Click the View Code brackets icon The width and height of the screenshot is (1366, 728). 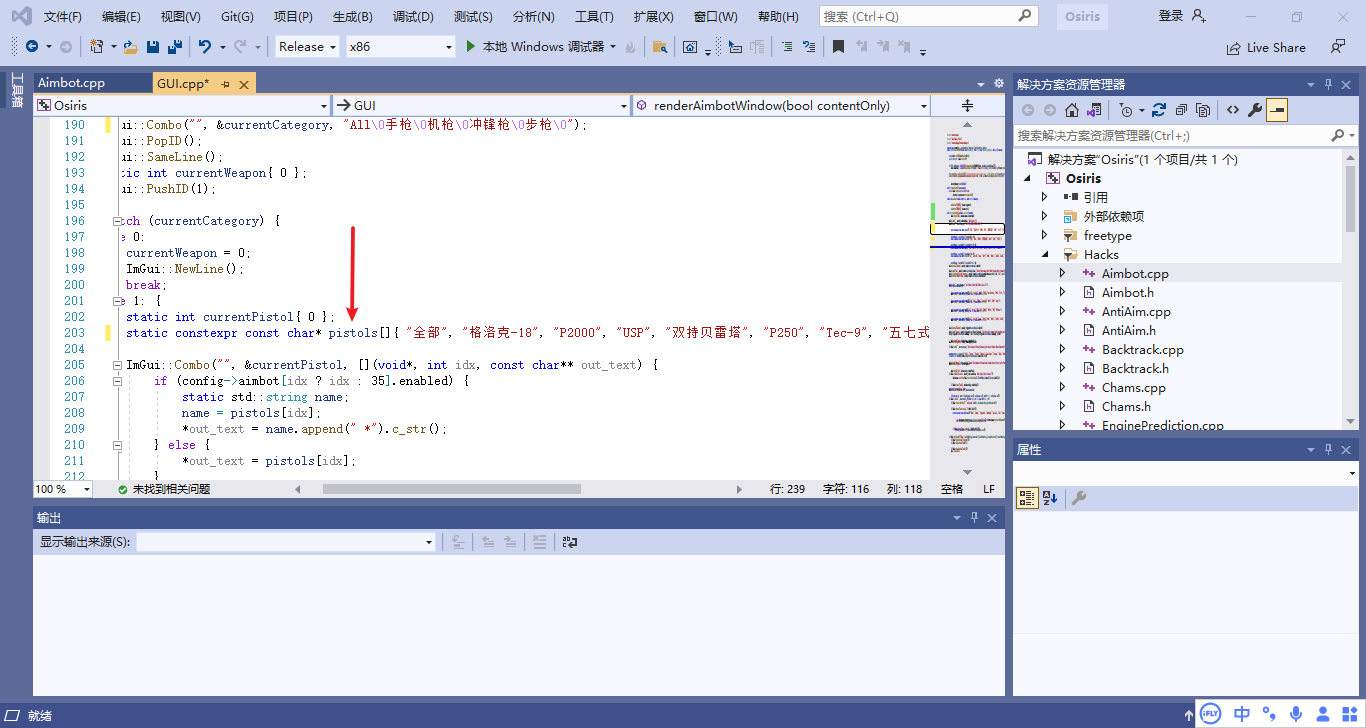tap(1233, 110)
